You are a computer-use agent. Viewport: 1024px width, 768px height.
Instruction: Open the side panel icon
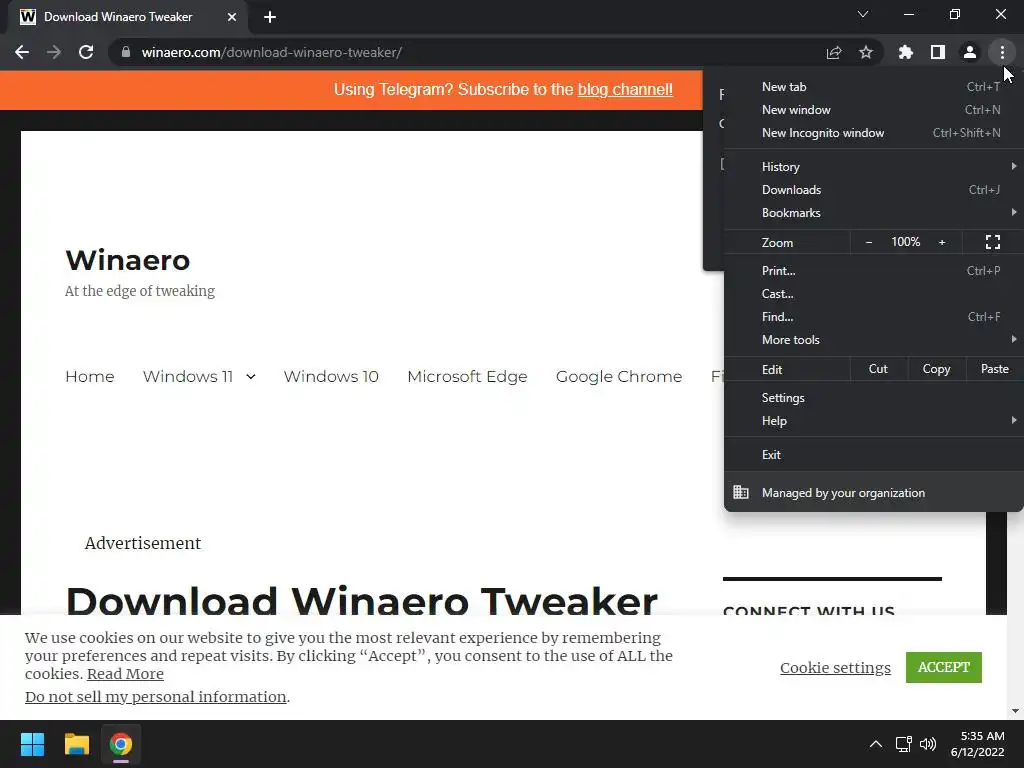click(x=938, y=52)
